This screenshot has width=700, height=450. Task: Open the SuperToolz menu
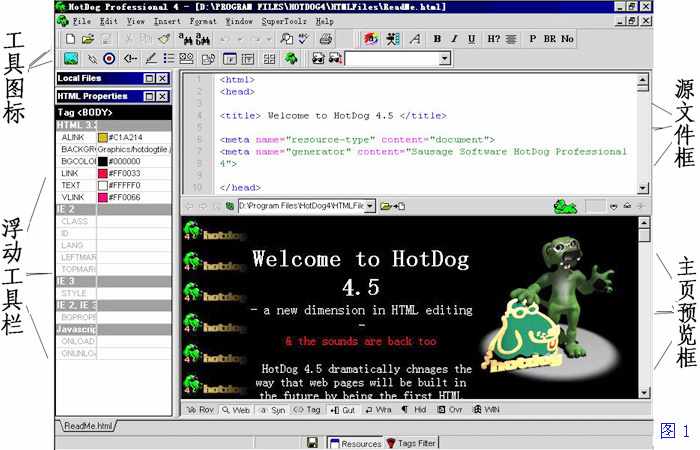(285, 20)
